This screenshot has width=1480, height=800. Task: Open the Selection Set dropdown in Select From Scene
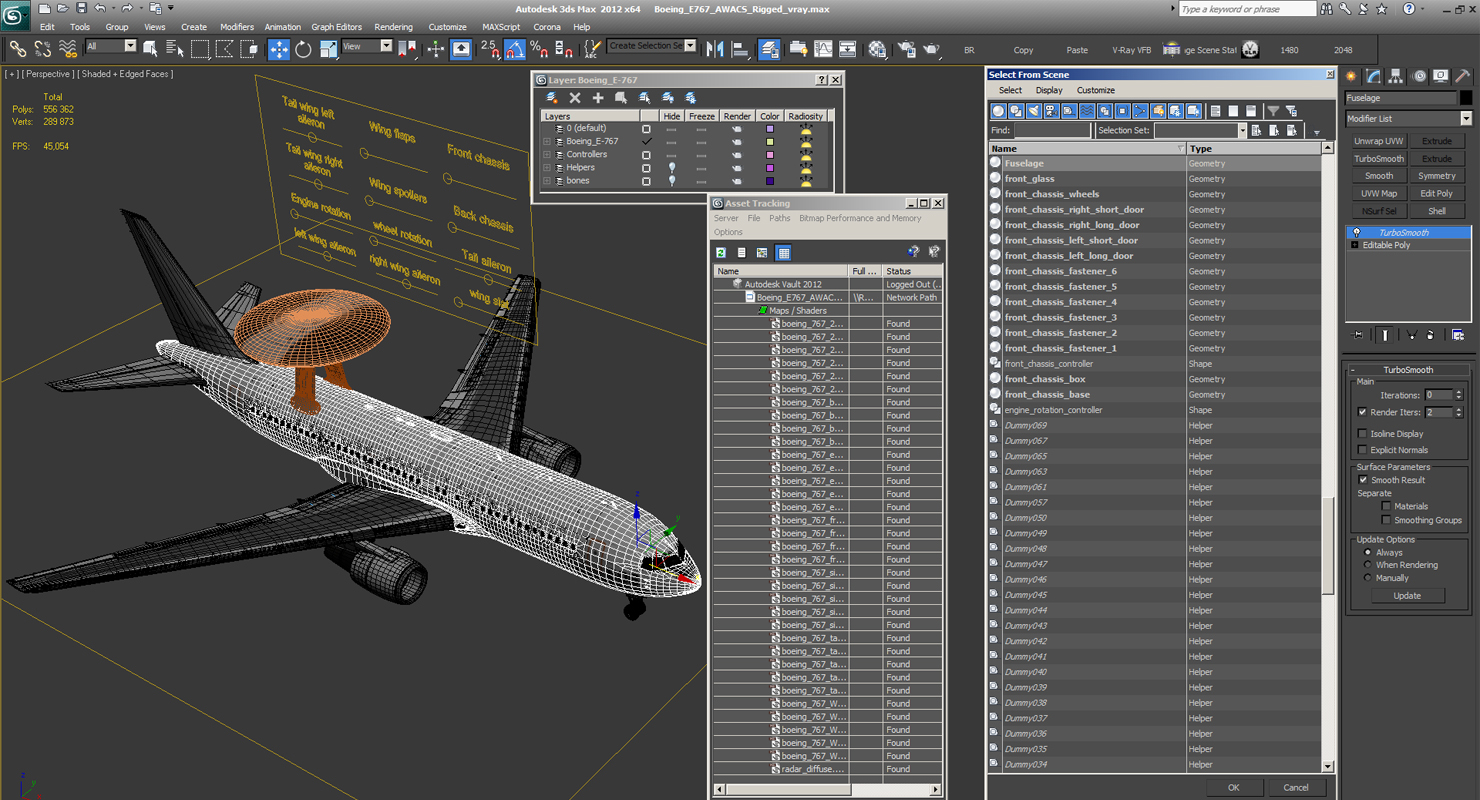click(x=1243, y=131)
